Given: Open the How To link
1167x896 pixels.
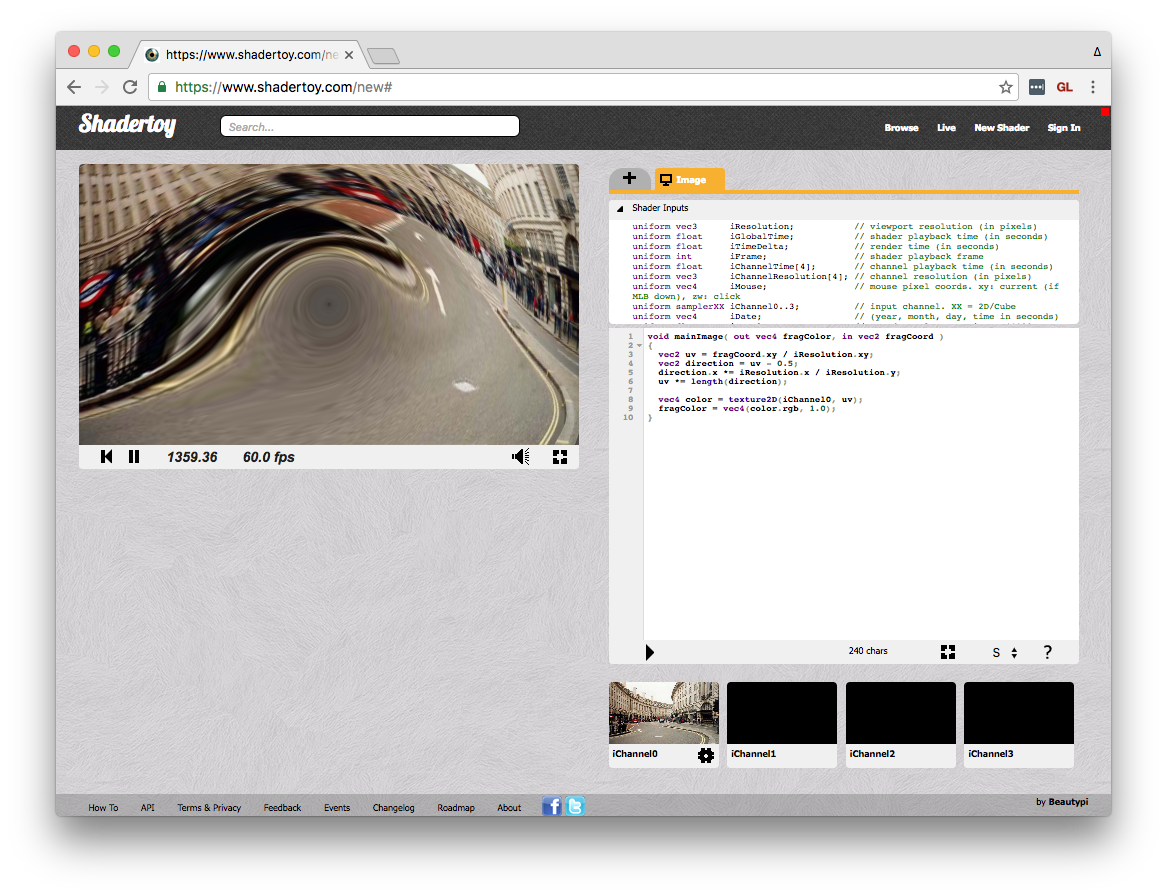Looking at the screenshot, I should [x=103, y=807].
